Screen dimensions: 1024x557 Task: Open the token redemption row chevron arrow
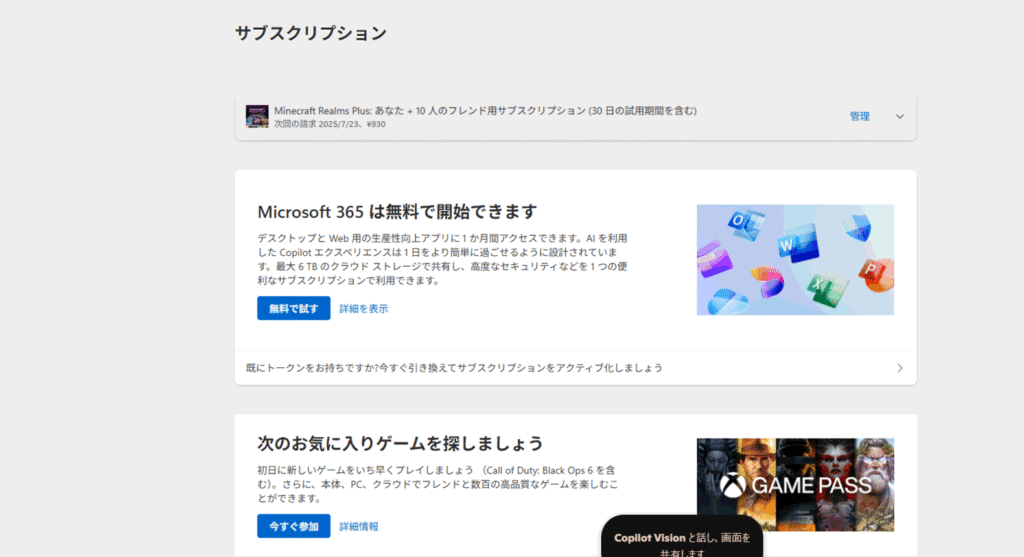pos(900,368)
